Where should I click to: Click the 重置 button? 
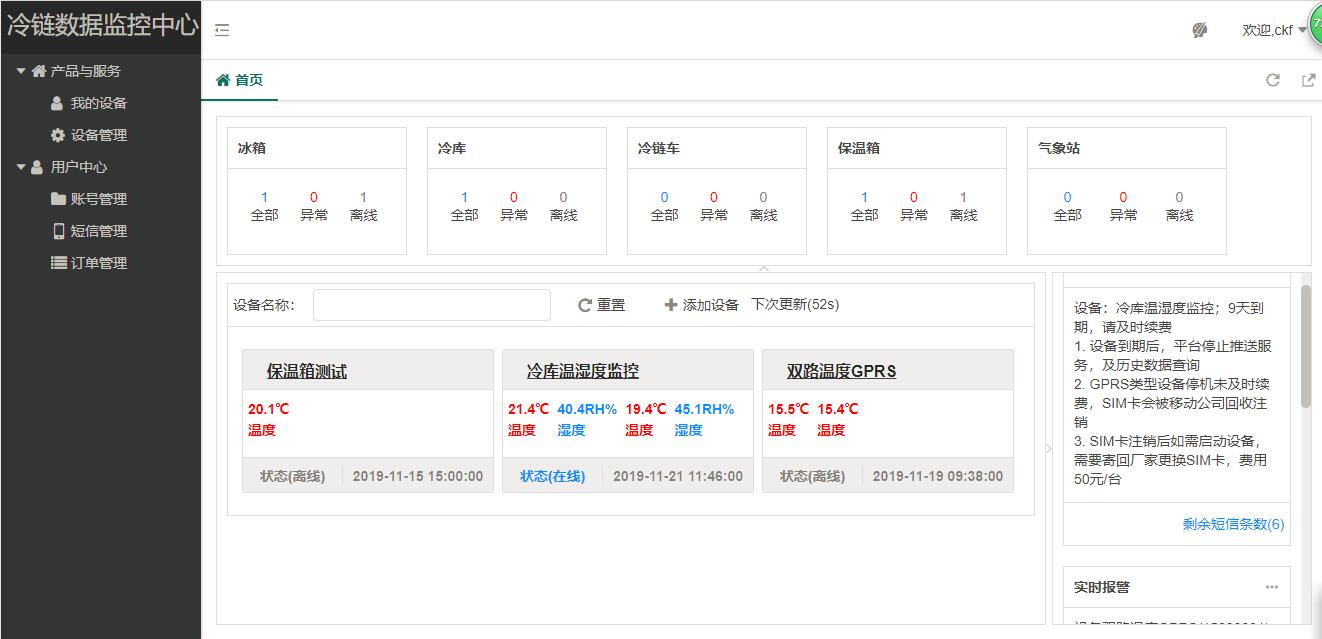pyautogui.click(x=601, y=305)
